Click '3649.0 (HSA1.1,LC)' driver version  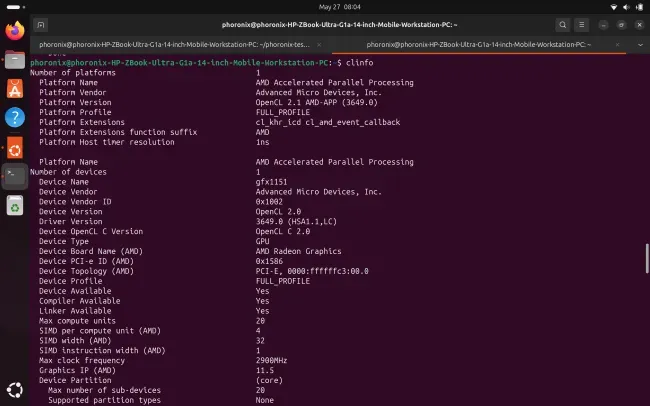(x=296, y=221)
